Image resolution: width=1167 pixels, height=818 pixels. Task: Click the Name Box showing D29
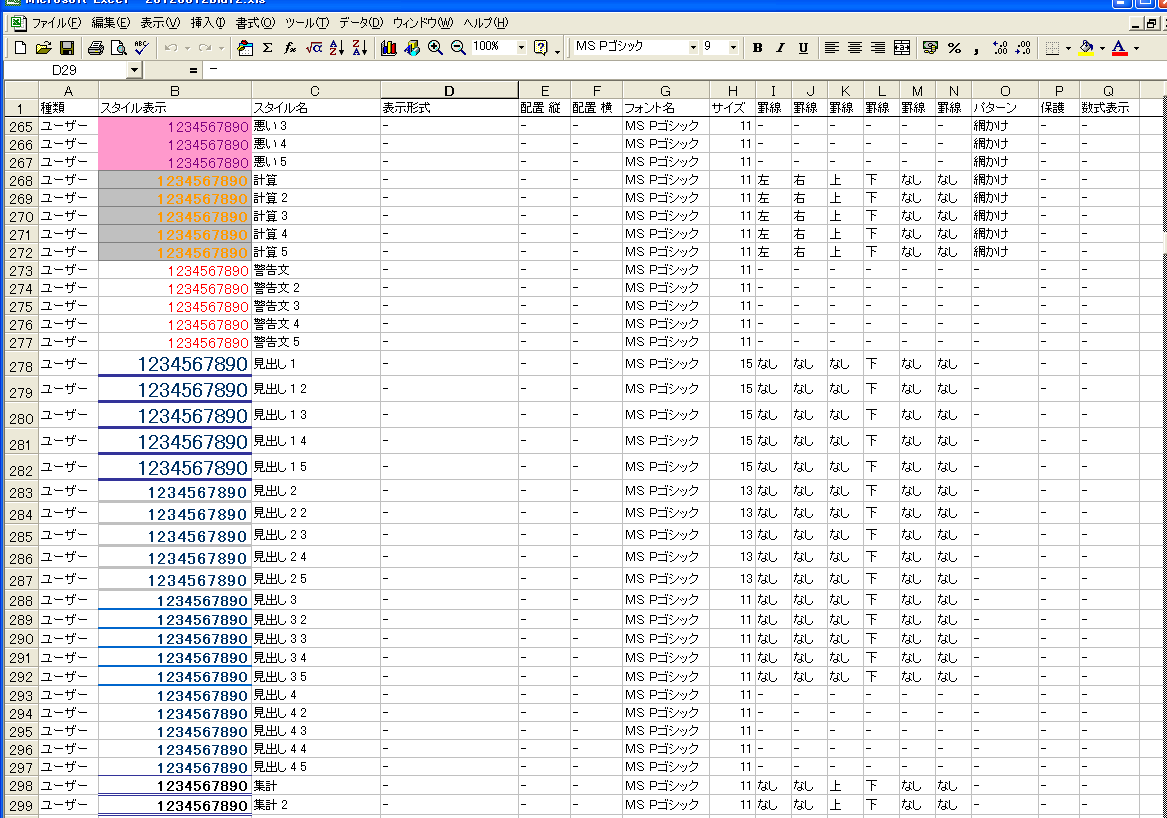click(65, 70)
